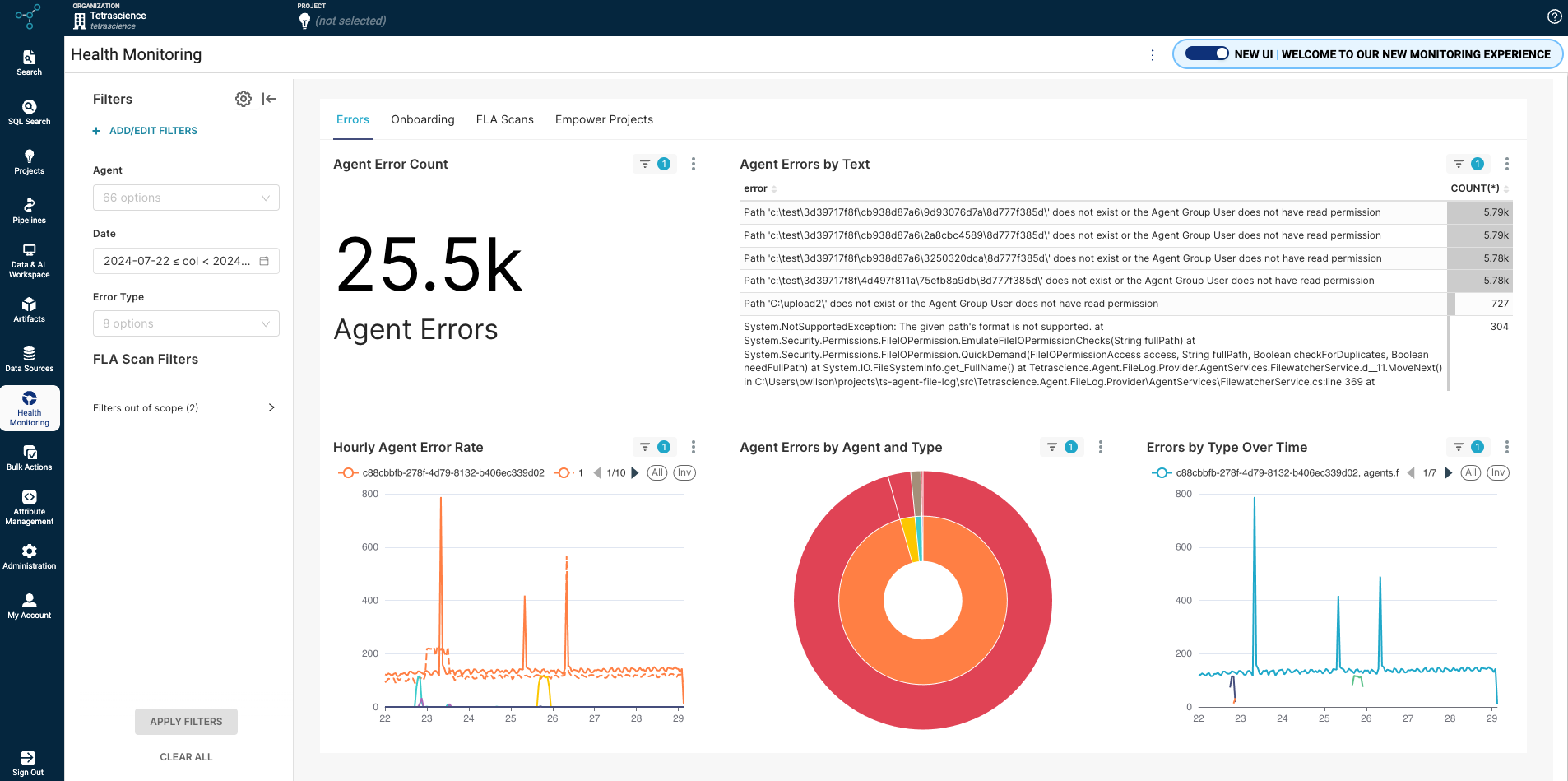Click the calendar icon in the Date field

click(264, 261)
